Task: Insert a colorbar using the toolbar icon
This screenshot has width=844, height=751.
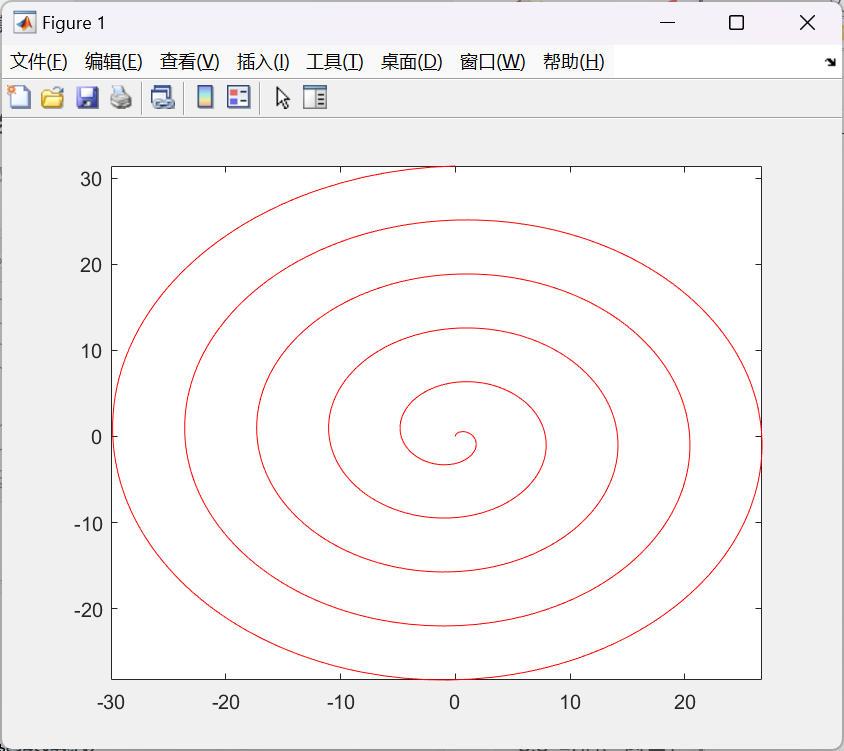Action: 205,97
